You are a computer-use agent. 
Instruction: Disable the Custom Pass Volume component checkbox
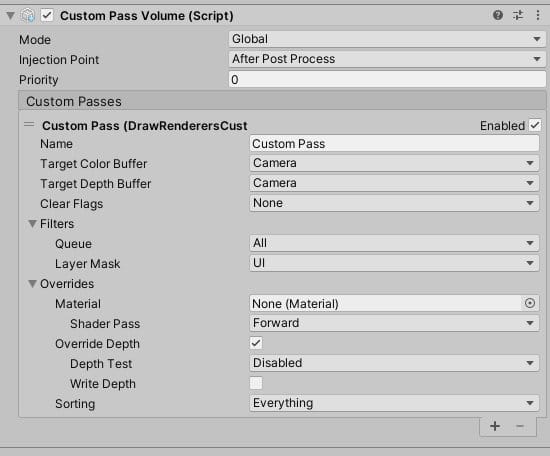47,15
